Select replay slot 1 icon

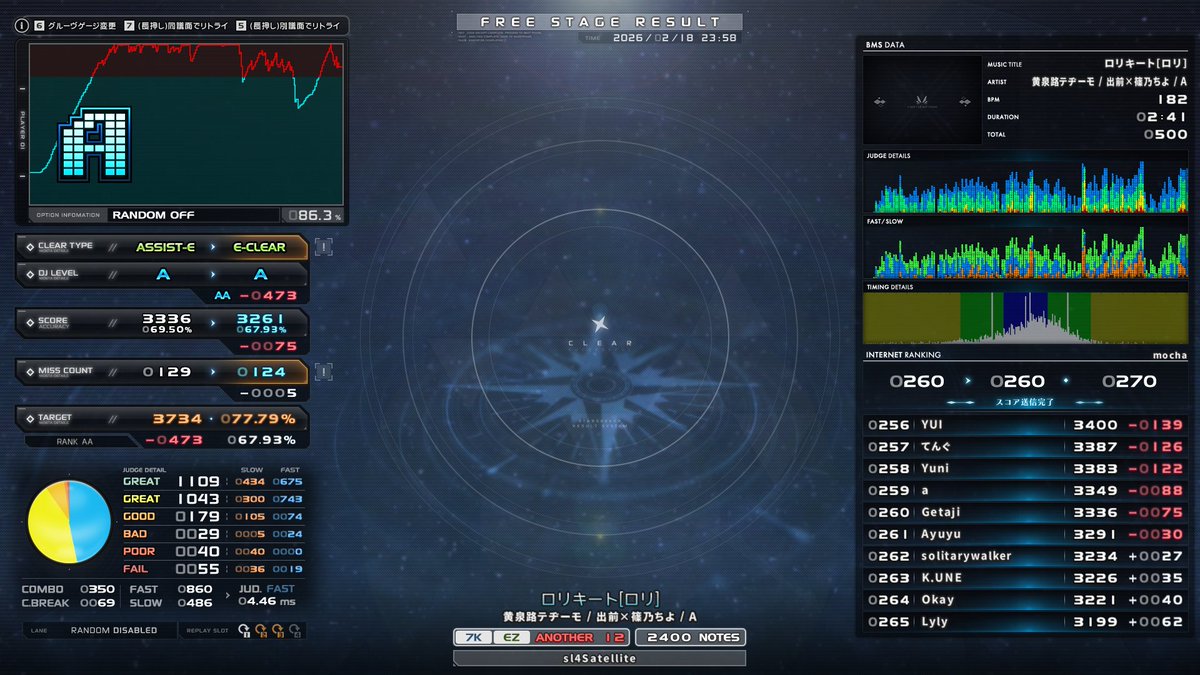tap(243, 630)
